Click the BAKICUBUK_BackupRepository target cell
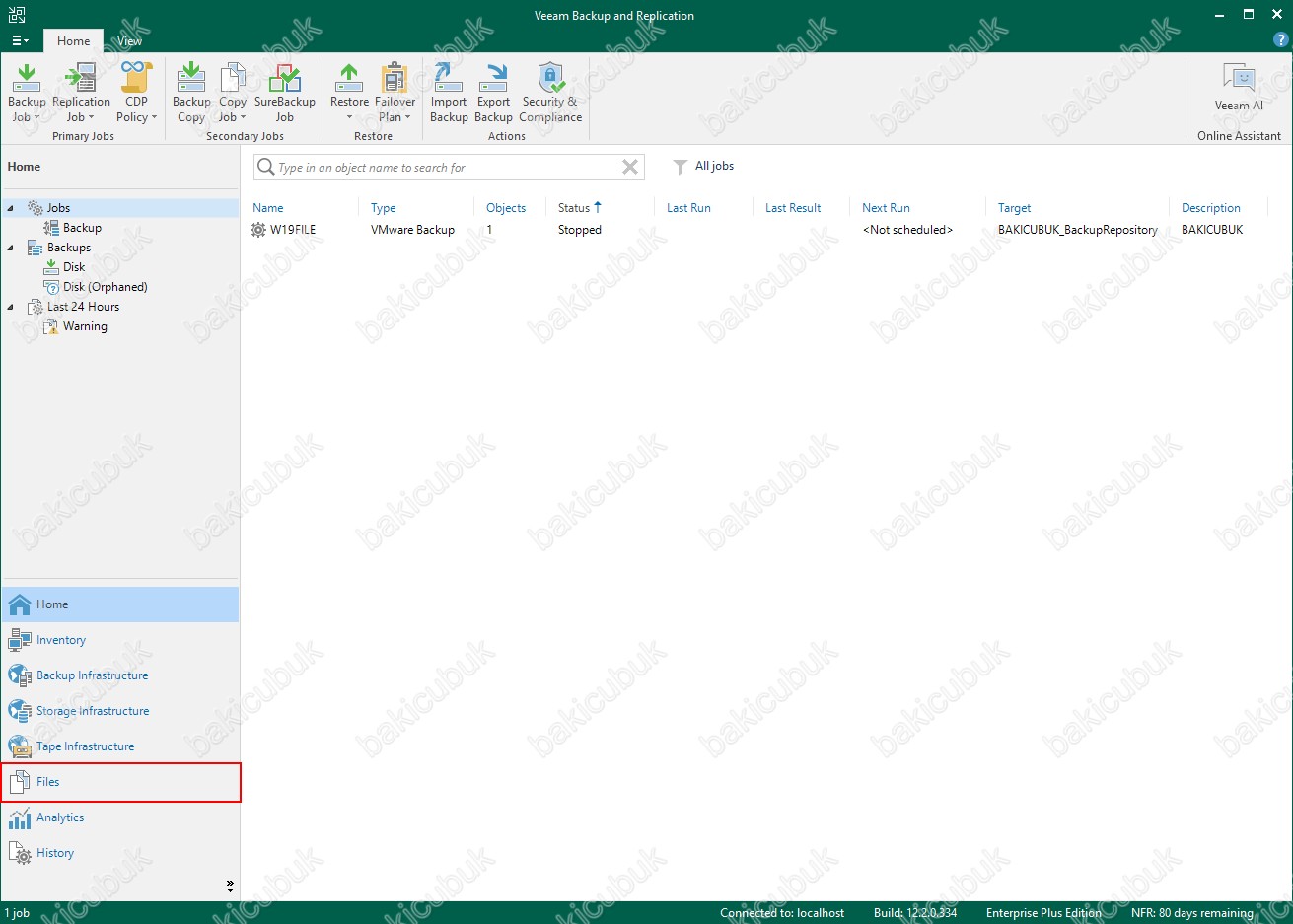 point(1078,230)
